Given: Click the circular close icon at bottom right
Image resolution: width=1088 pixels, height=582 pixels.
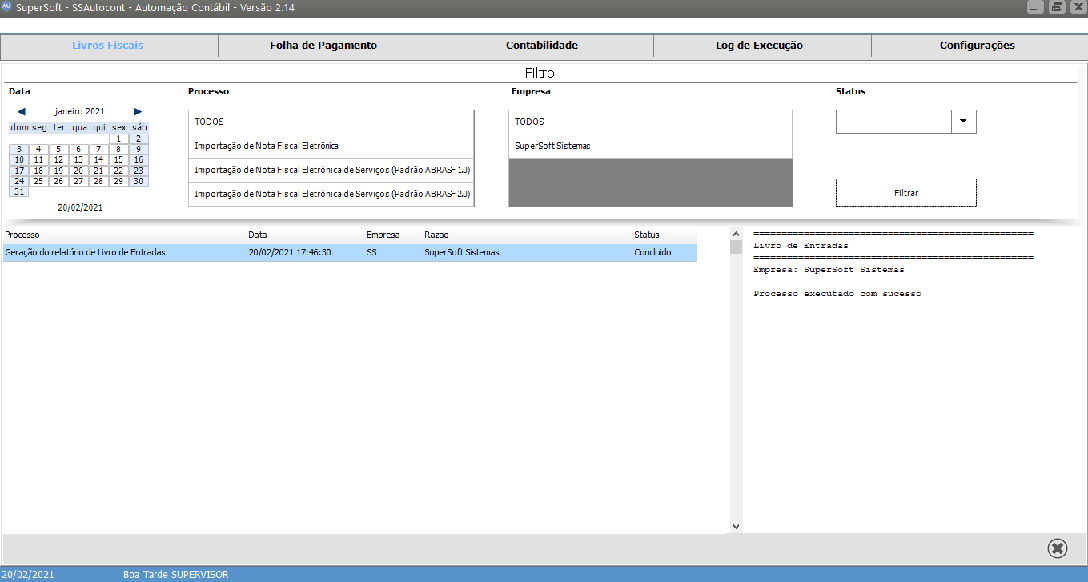Looking at the screenshot, I should click(1057, 548).
